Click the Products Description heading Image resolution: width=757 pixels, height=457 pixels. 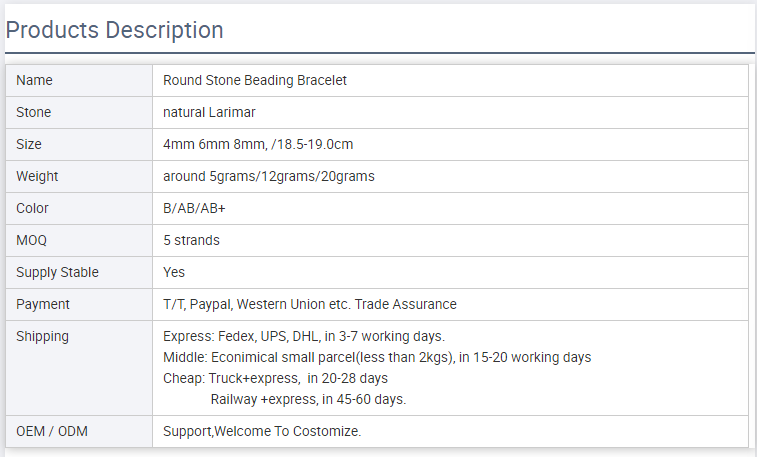tap(115, 30)
